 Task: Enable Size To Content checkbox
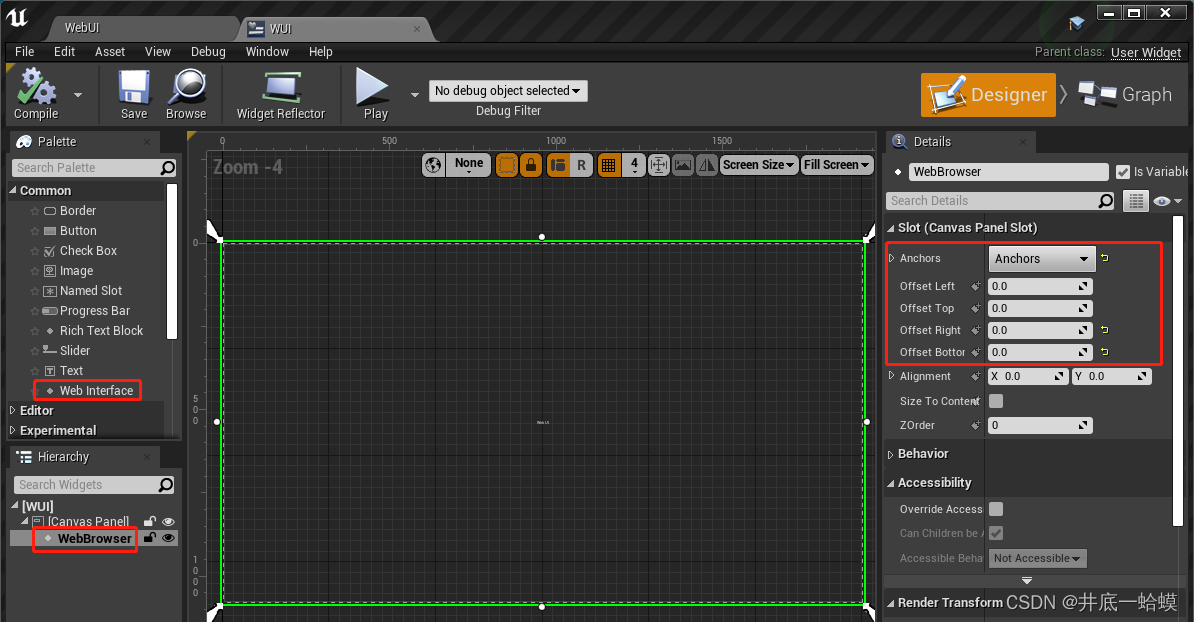996,401
